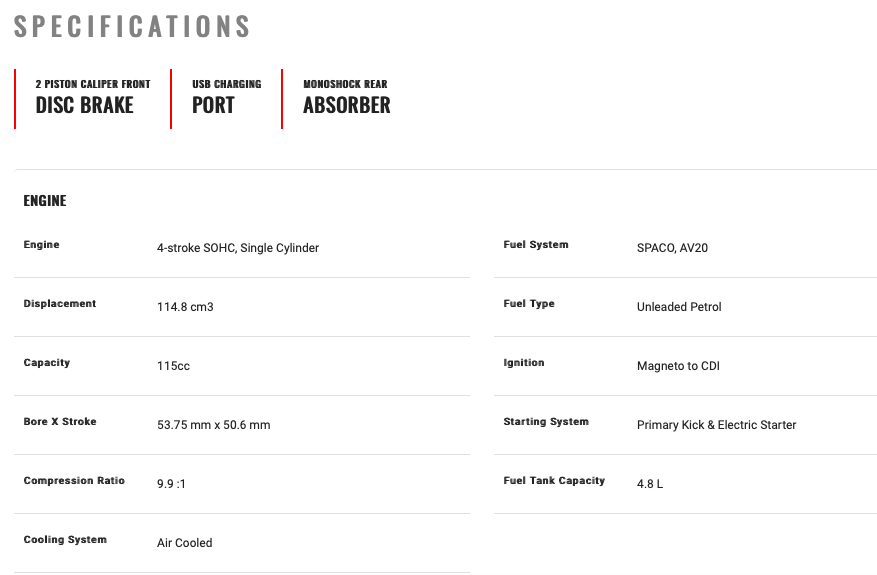Click the 114.8 cm3 displacement value
This screenshot has height=575, width=877.
(185, 307)
